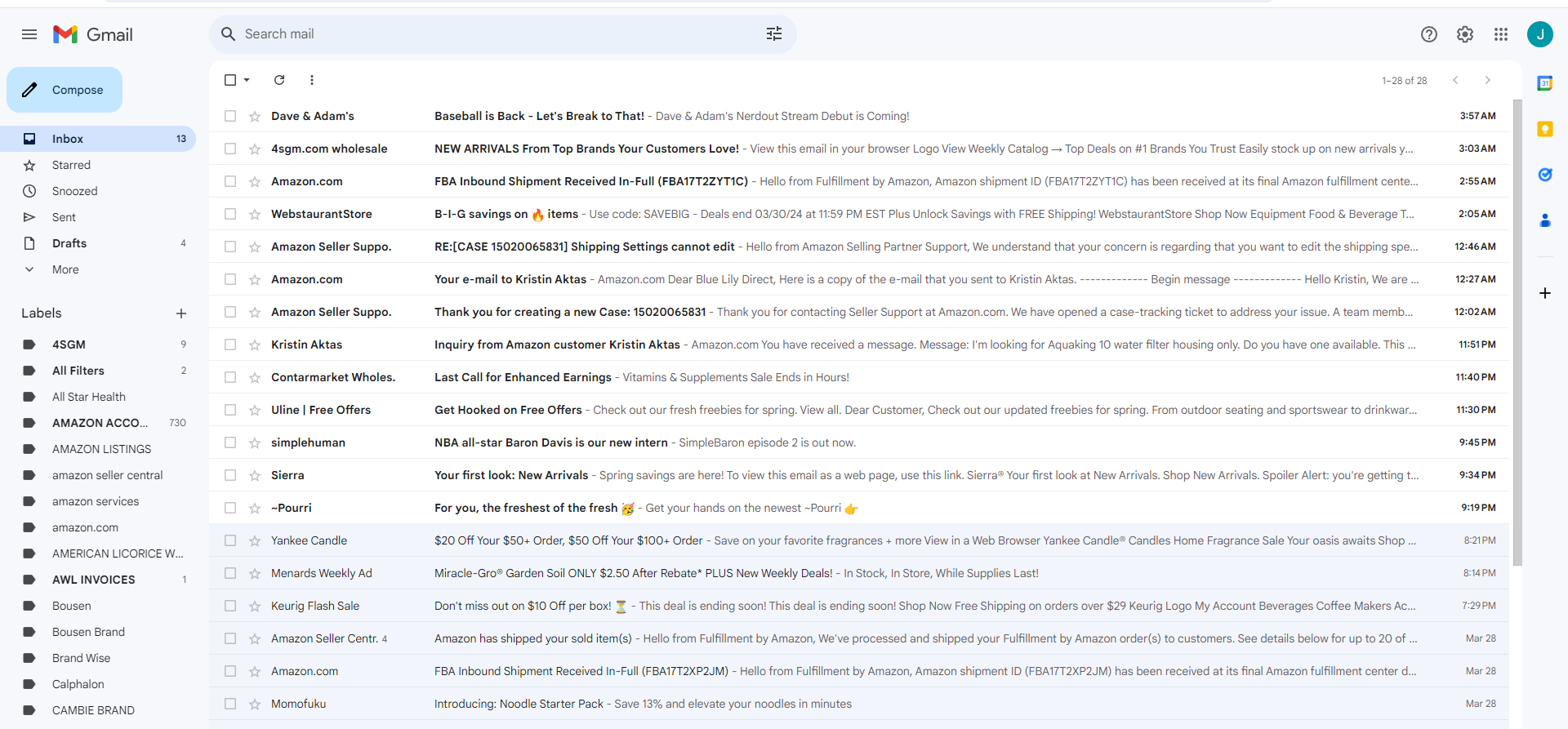Show search options filter icon
1568x729 pixels.
[774, 33]
